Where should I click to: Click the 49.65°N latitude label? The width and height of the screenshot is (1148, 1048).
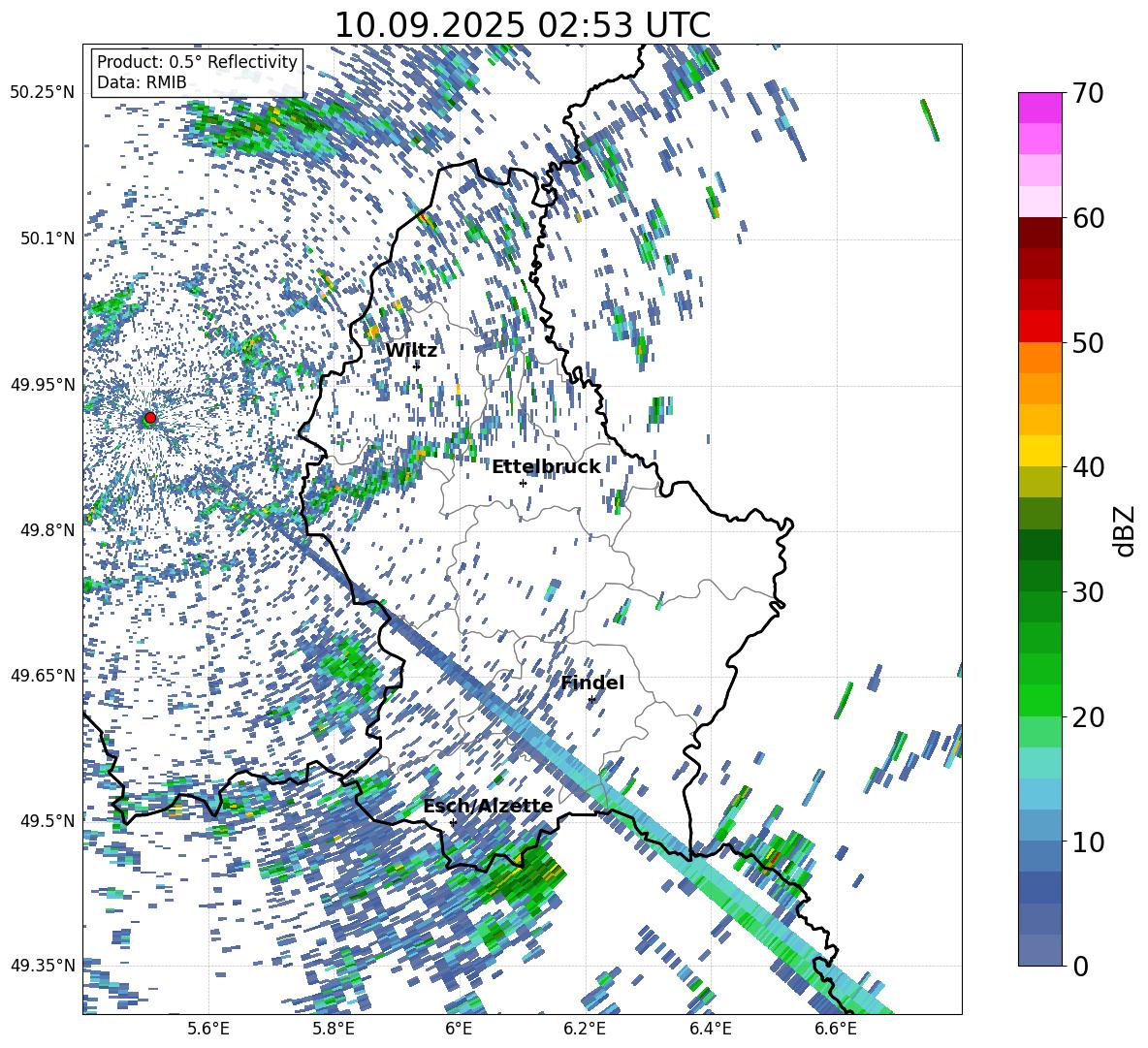[x=43, y=675]
